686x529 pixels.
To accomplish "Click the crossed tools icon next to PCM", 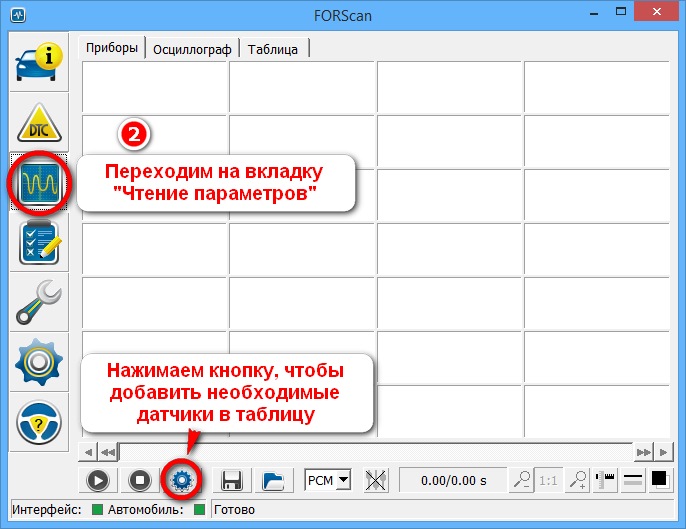I will (x=376, y=480).
